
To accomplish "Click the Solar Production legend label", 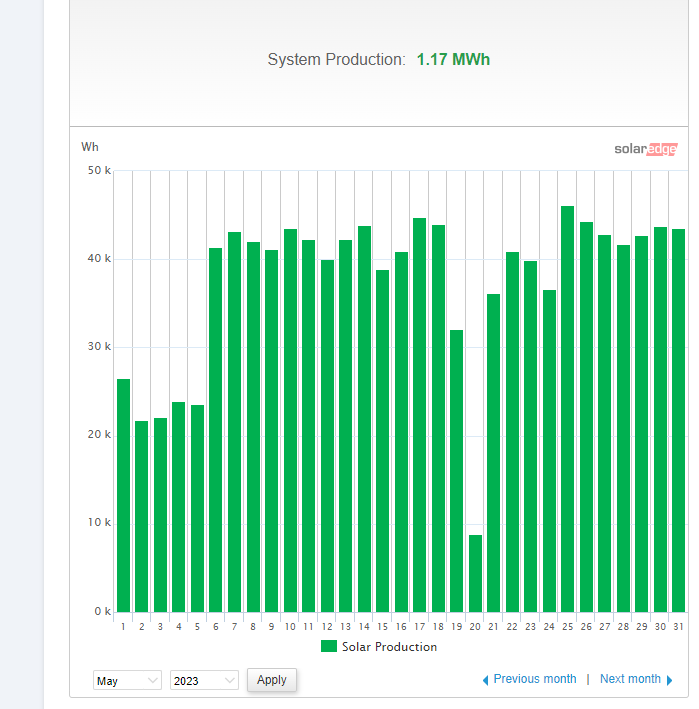I will [x=389, y=647].
